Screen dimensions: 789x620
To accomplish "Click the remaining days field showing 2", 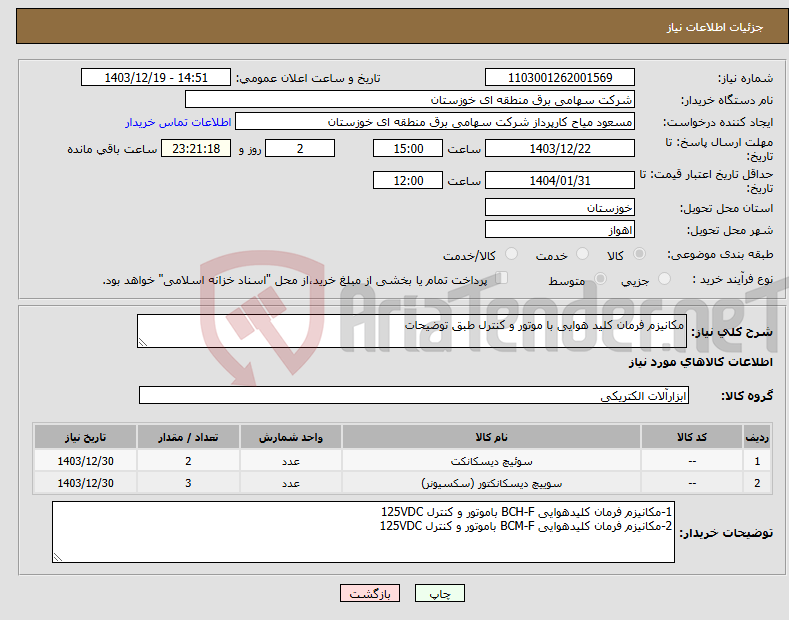I will tap(300, 148).
